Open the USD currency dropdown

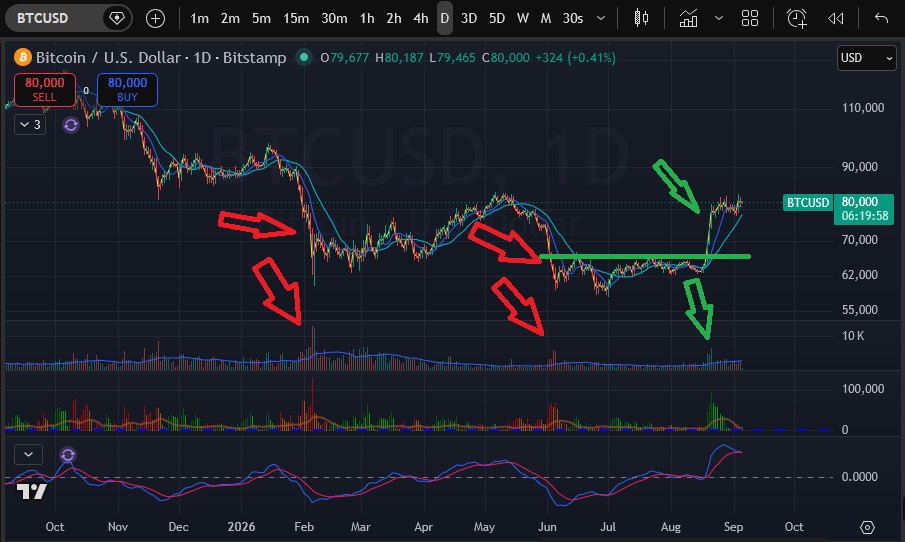tap(866, 58)
